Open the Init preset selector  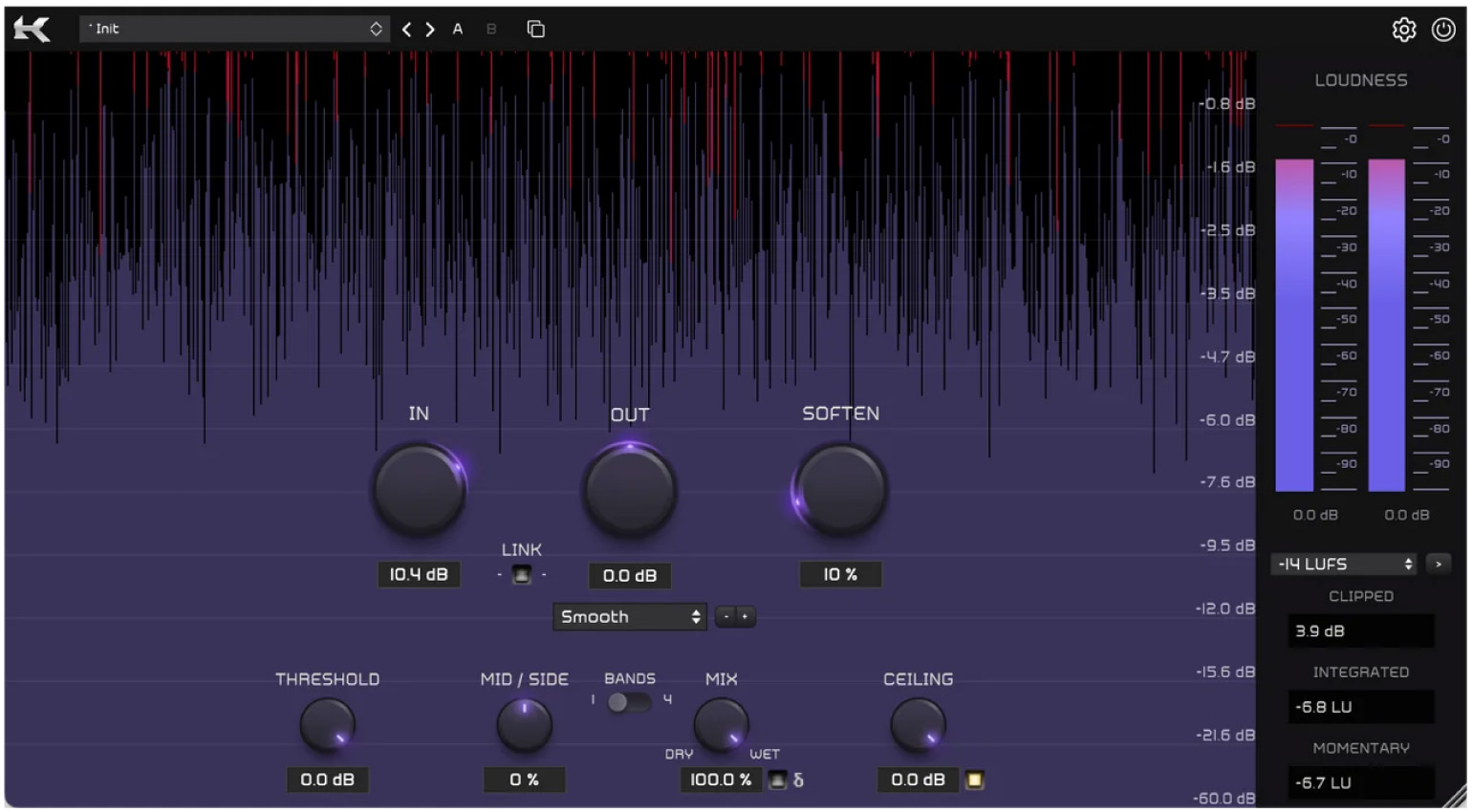(x=234, y=29)
